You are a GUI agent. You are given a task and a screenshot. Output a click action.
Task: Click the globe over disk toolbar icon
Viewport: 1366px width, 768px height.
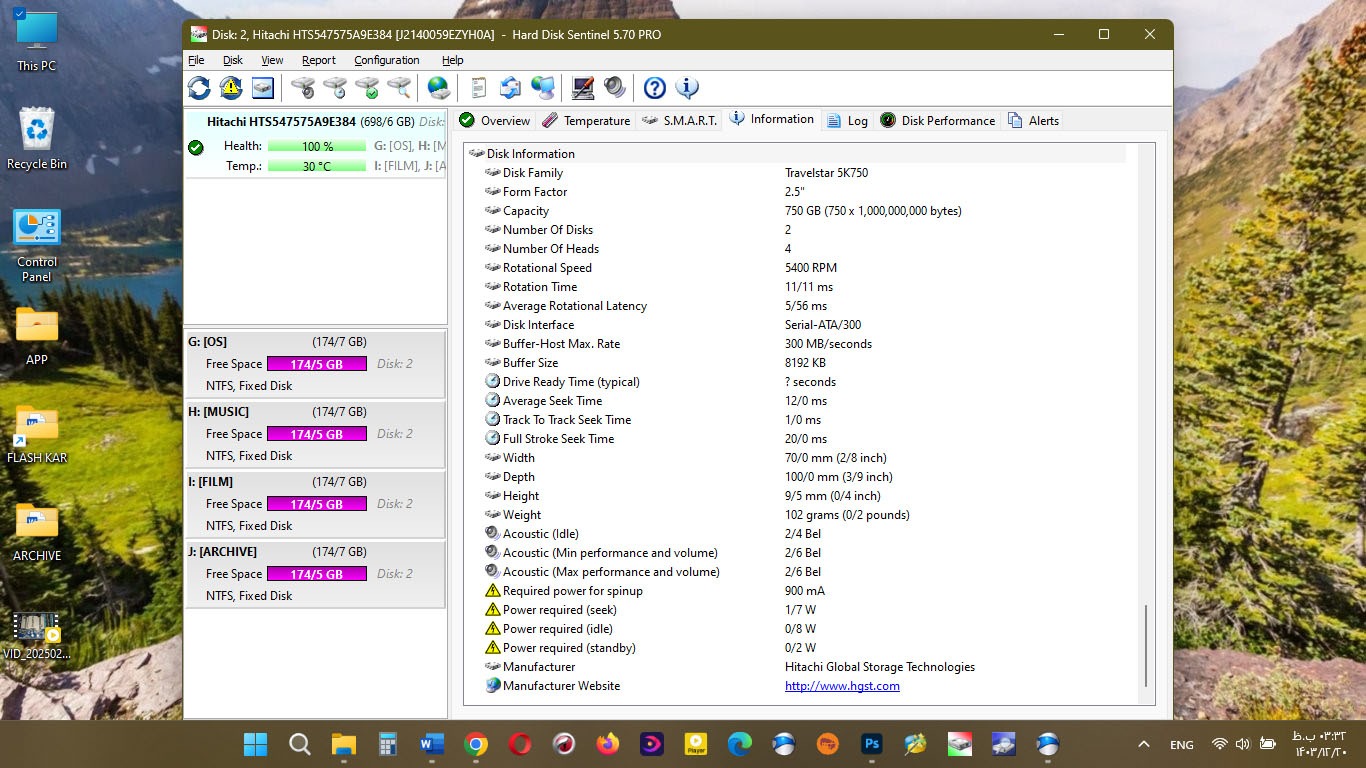[438, 88]
